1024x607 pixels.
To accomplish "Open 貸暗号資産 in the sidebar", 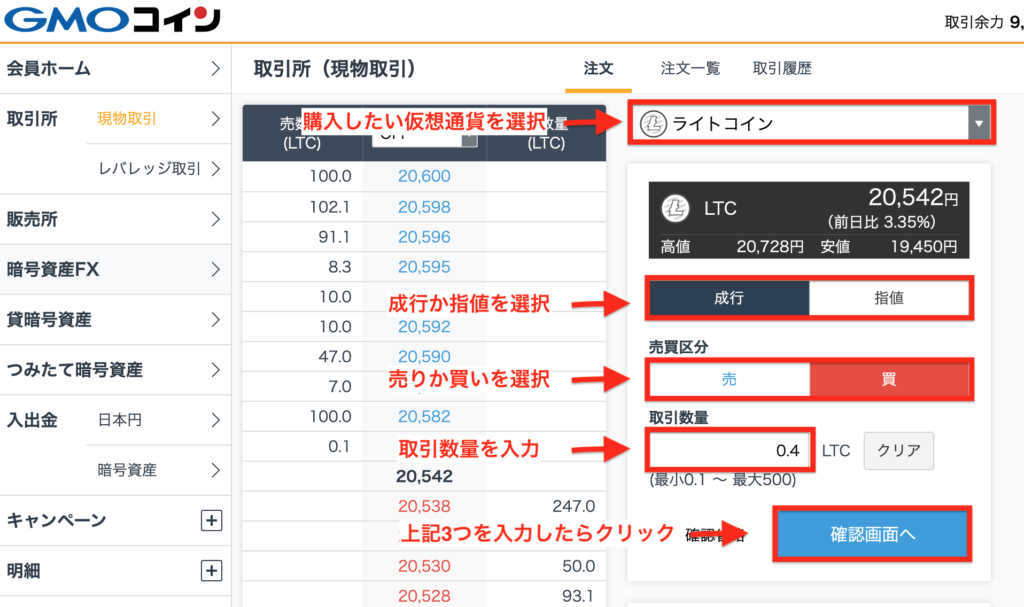I will point(115,320).
